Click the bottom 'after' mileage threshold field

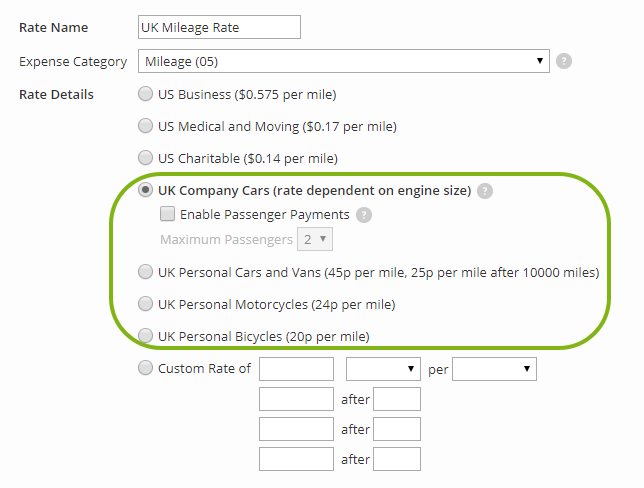396,459
